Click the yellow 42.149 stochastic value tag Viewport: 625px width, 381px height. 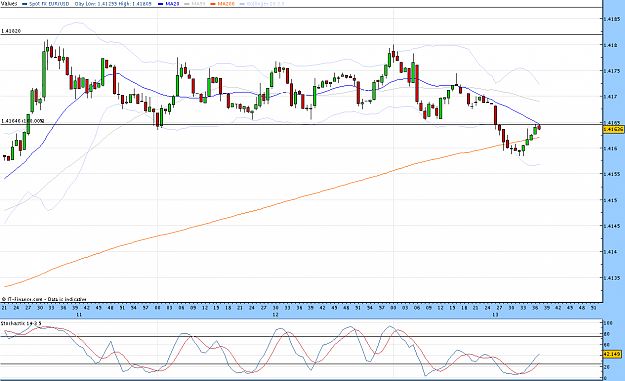[612, 354]
